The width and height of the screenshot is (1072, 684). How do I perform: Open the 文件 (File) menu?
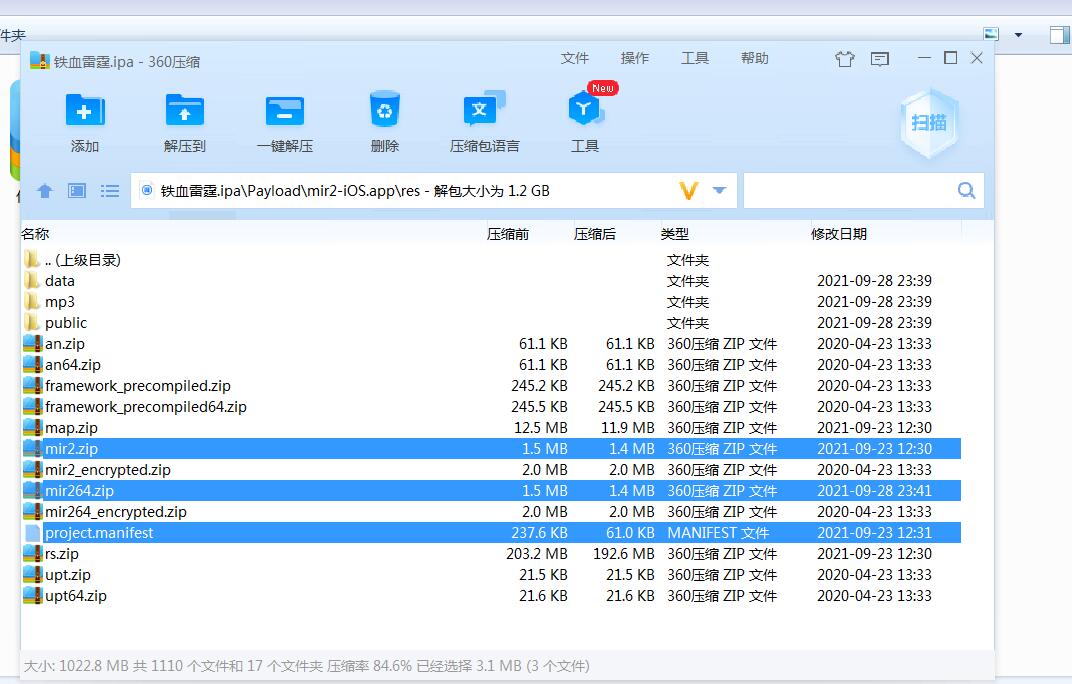575,58
